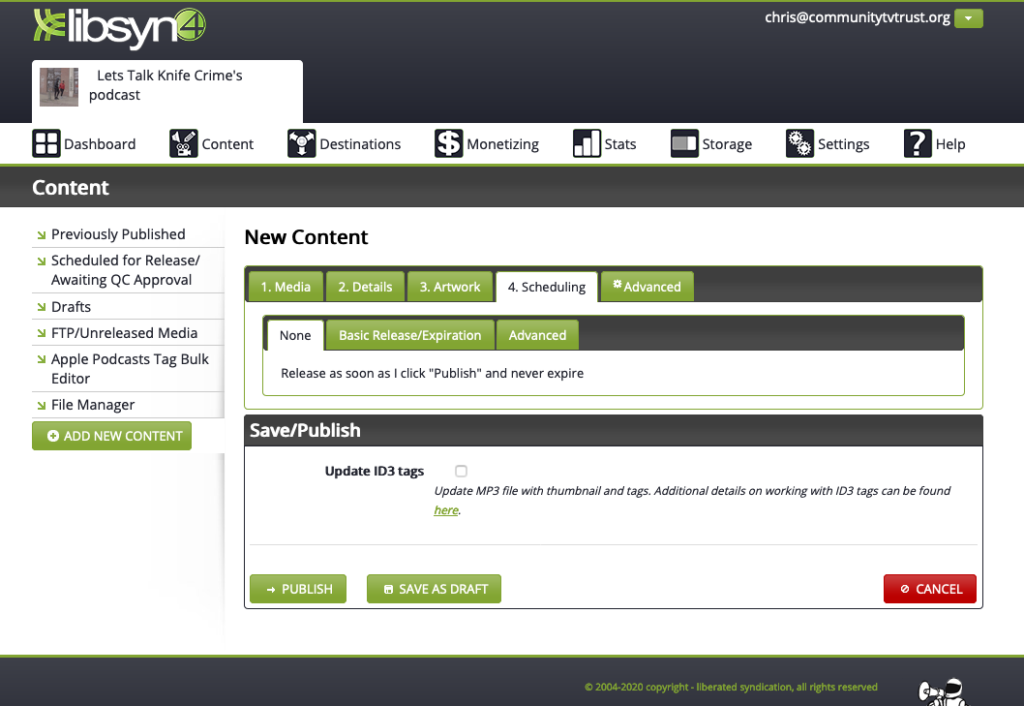Open File Manager in the sidebar

93,405
